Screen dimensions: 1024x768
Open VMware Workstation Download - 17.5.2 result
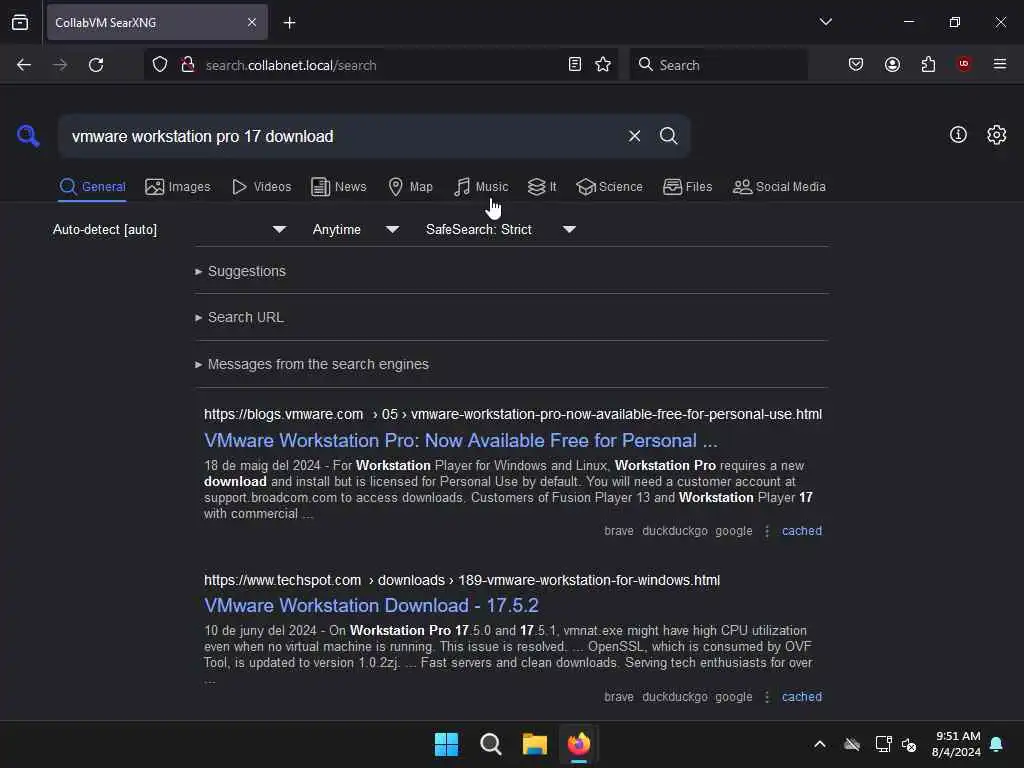[x=371, y=606]
